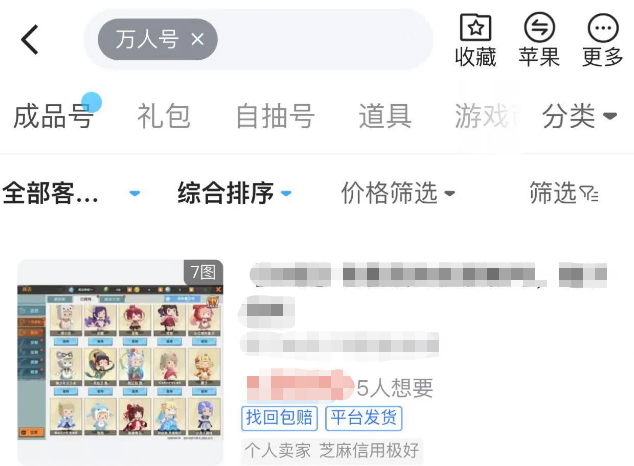
Task: Click the 平台发货 delivery tag
Action: click(x=363, y=418)
